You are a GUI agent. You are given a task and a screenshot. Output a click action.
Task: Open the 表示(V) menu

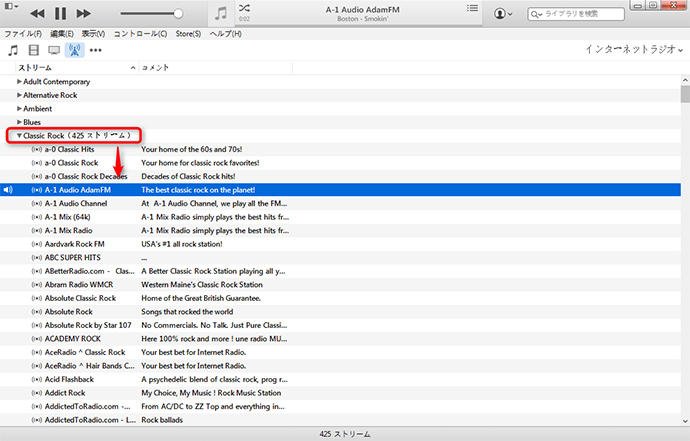(x=93, y=34)
